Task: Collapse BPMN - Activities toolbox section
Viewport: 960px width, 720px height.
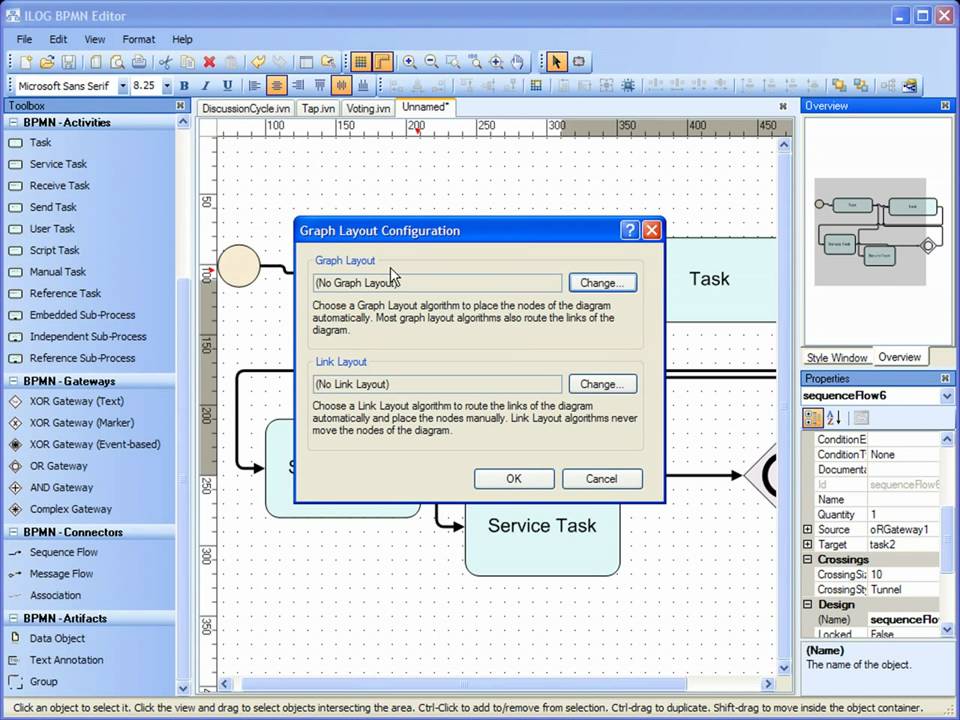Action: tap(12, 122)
